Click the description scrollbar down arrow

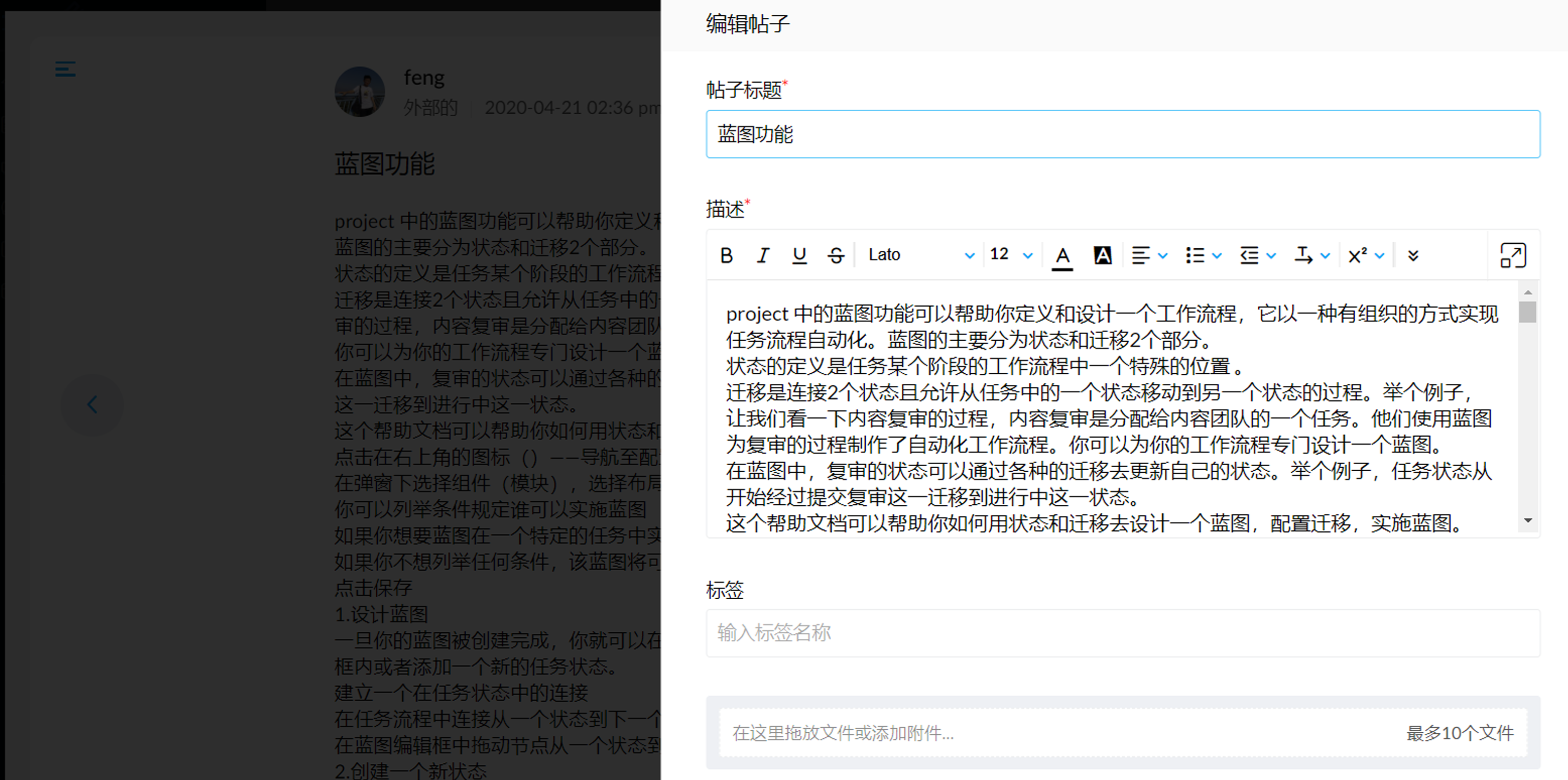click(1528, 521)
